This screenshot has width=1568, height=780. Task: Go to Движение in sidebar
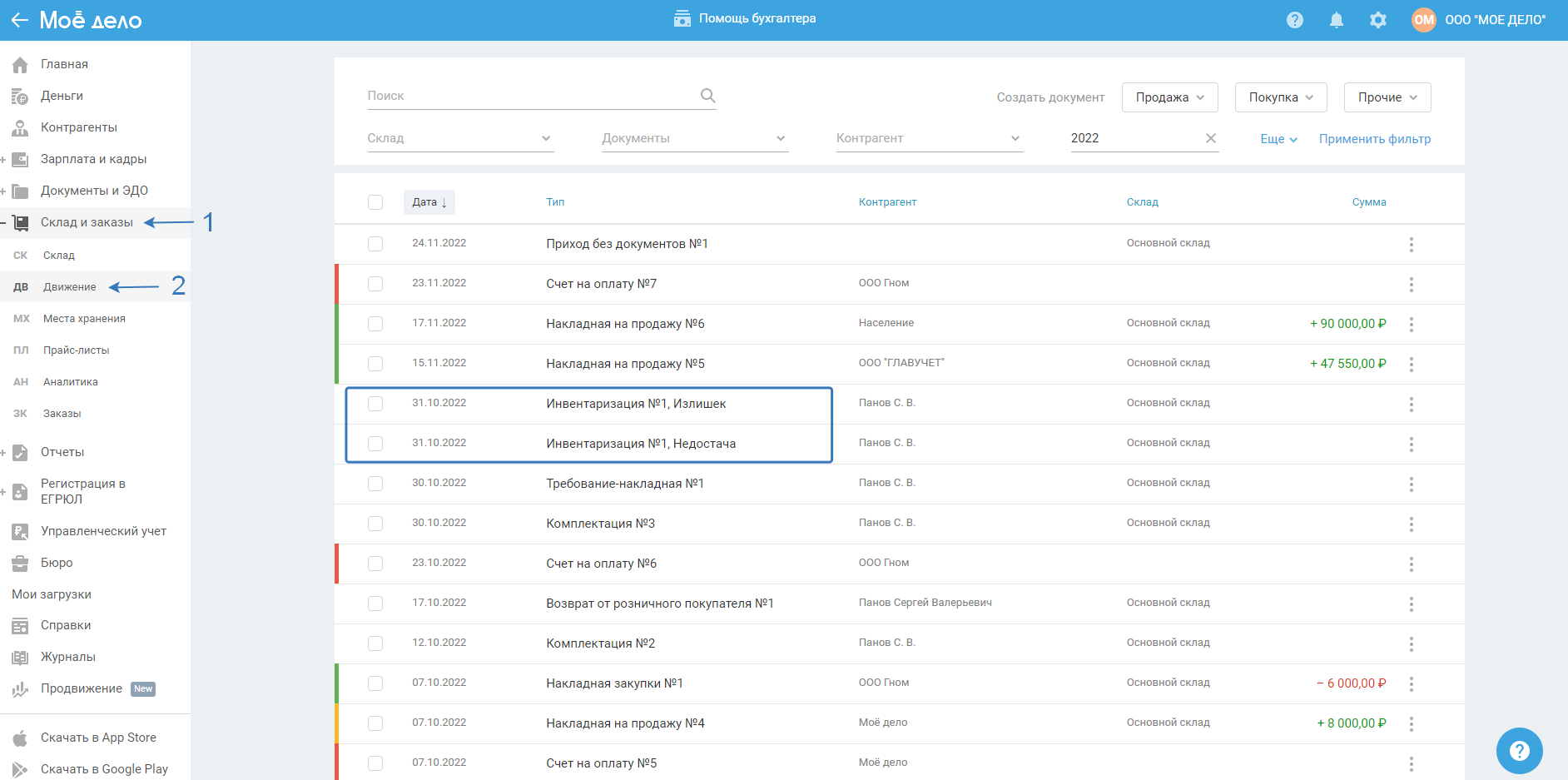click(x=69, y=287)
